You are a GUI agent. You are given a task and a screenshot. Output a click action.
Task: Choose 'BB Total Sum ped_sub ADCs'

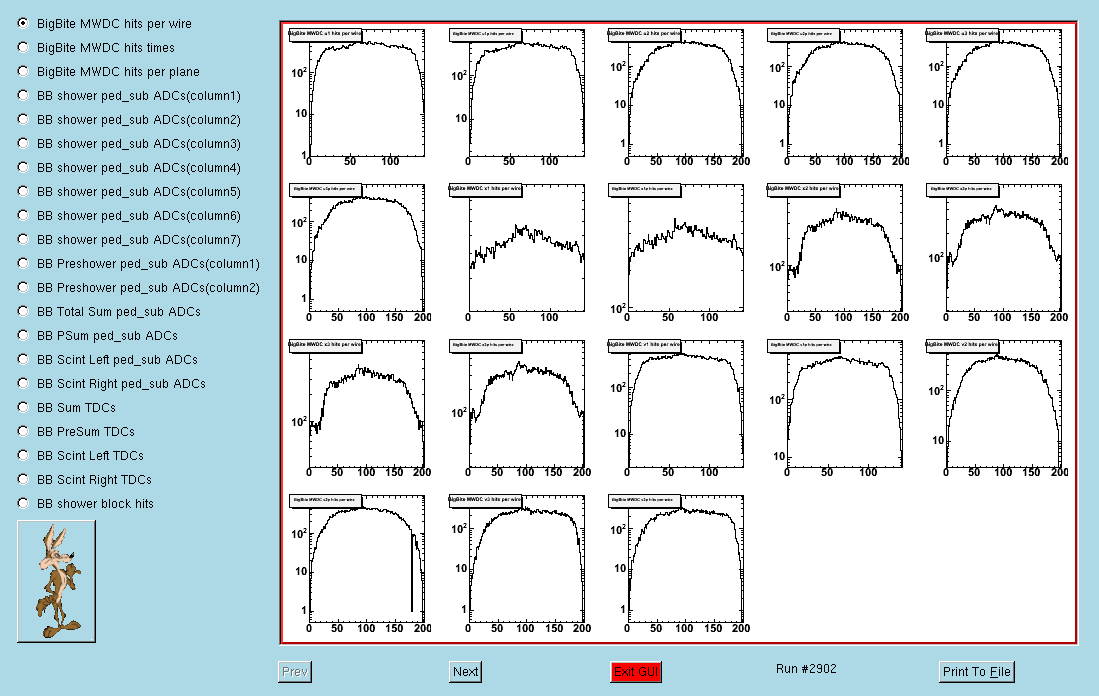click(x=23, y=311)
